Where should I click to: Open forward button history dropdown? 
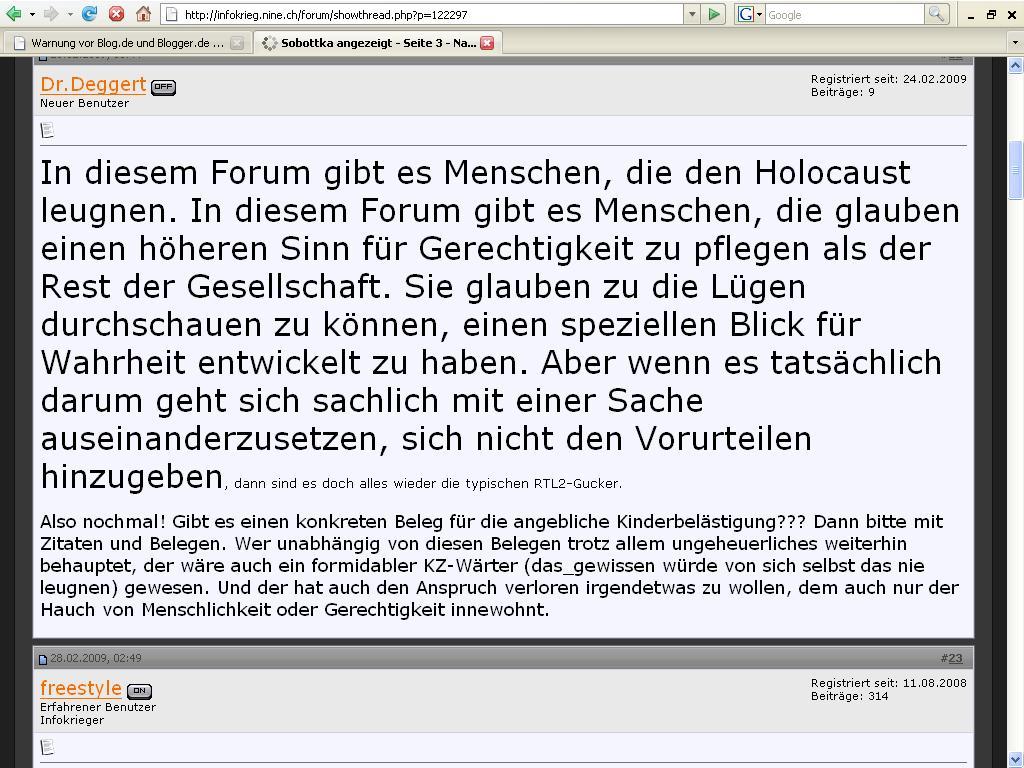tap(70, 14)
